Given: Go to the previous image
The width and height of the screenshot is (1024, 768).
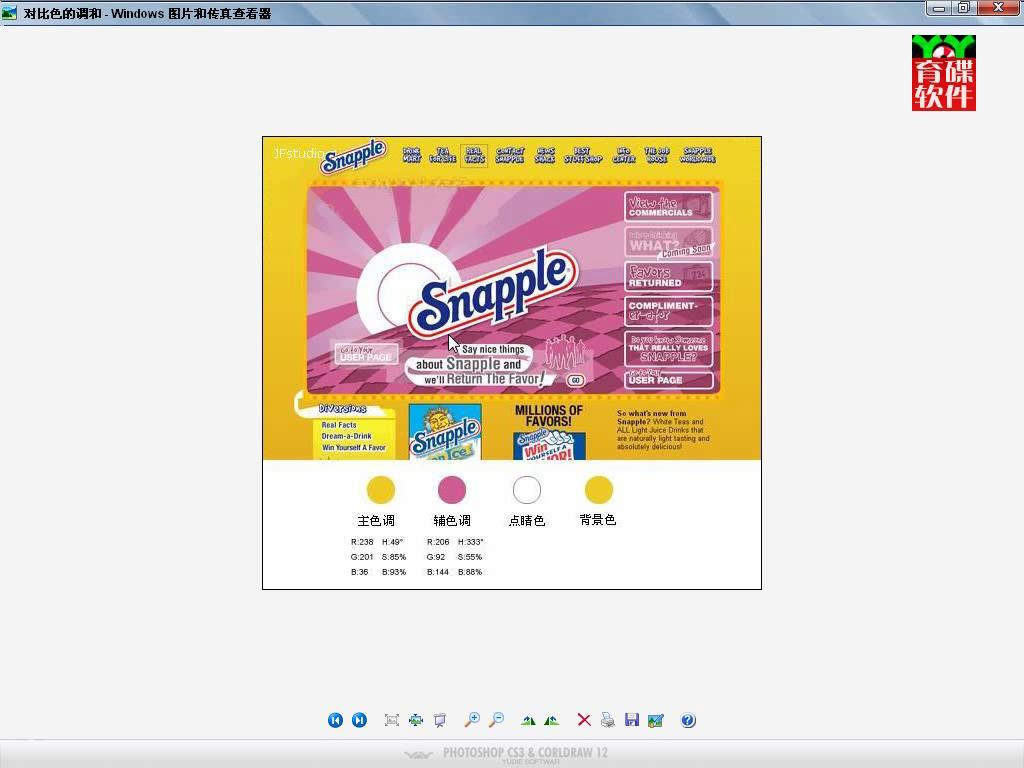Looking at the screenshot, I should pos(335,720).
